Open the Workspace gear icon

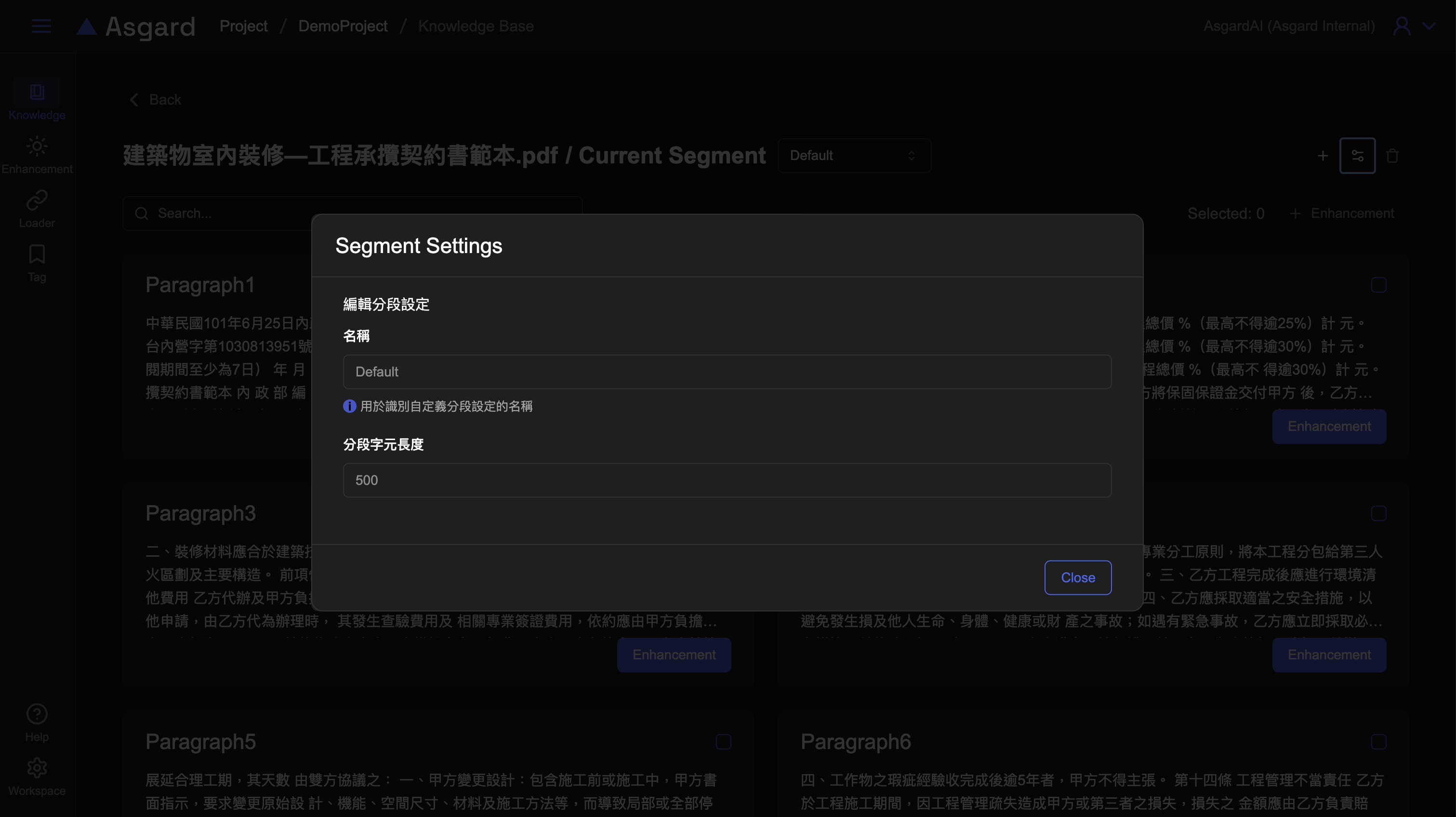point(37,768)
